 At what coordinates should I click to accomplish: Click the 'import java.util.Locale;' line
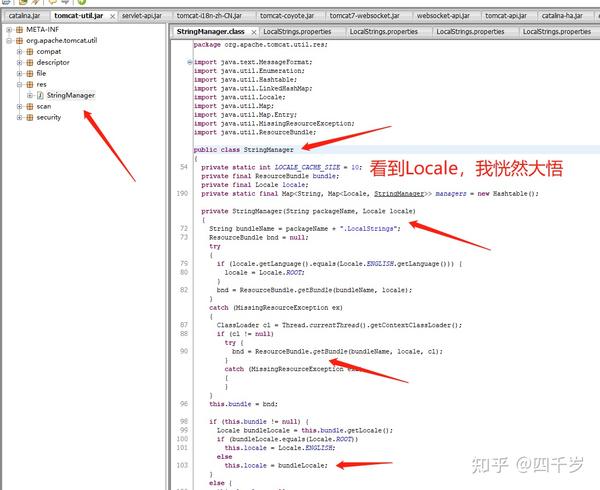point(240,97)
